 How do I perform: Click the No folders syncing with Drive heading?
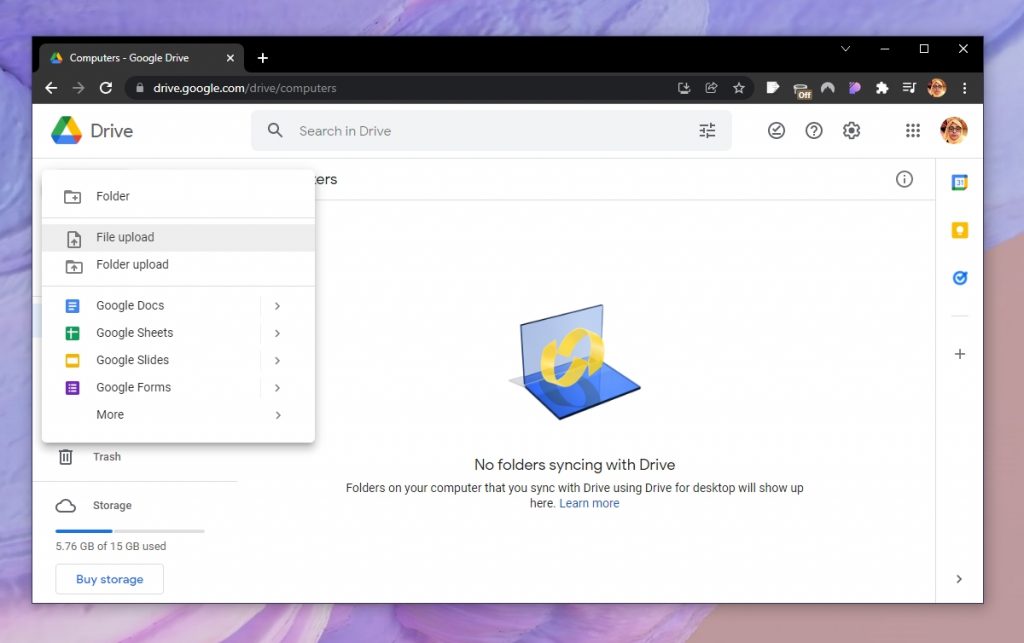pyautogui.click(x=575, y=465)
